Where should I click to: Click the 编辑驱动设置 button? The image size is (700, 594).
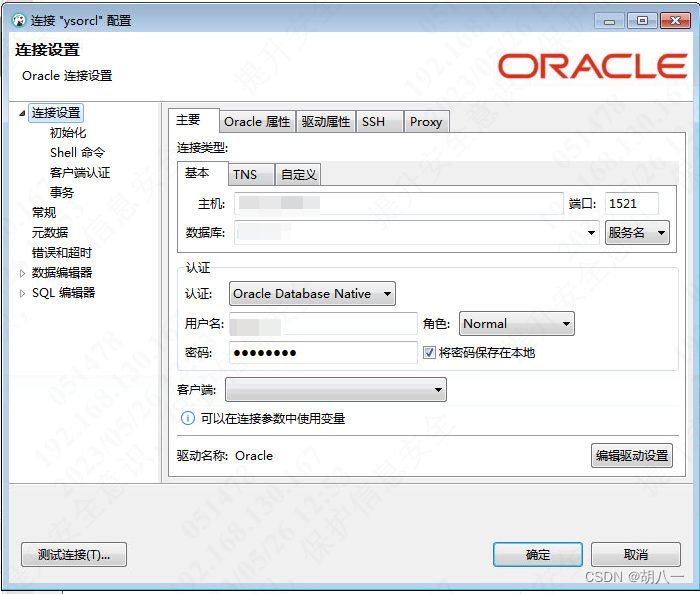pos(632,455)
